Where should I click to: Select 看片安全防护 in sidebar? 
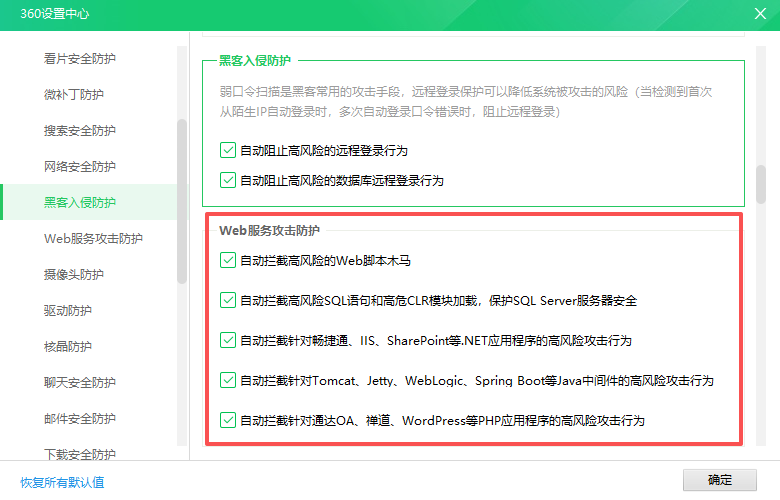click(x=80, y=58)
